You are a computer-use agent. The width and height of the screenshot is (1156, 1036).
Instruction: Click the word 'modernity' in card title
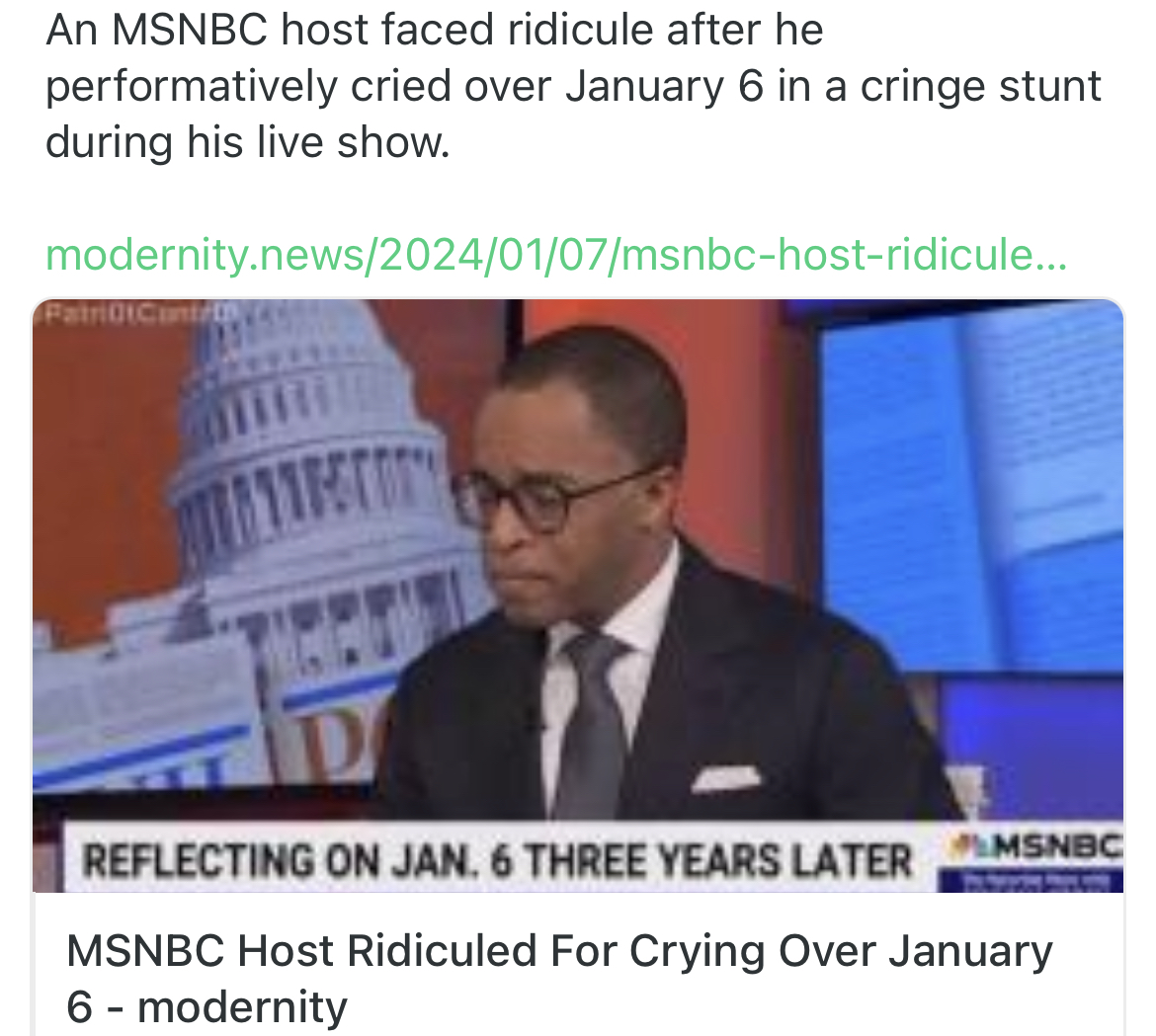pyautogui.click(x=242, y=1007)
